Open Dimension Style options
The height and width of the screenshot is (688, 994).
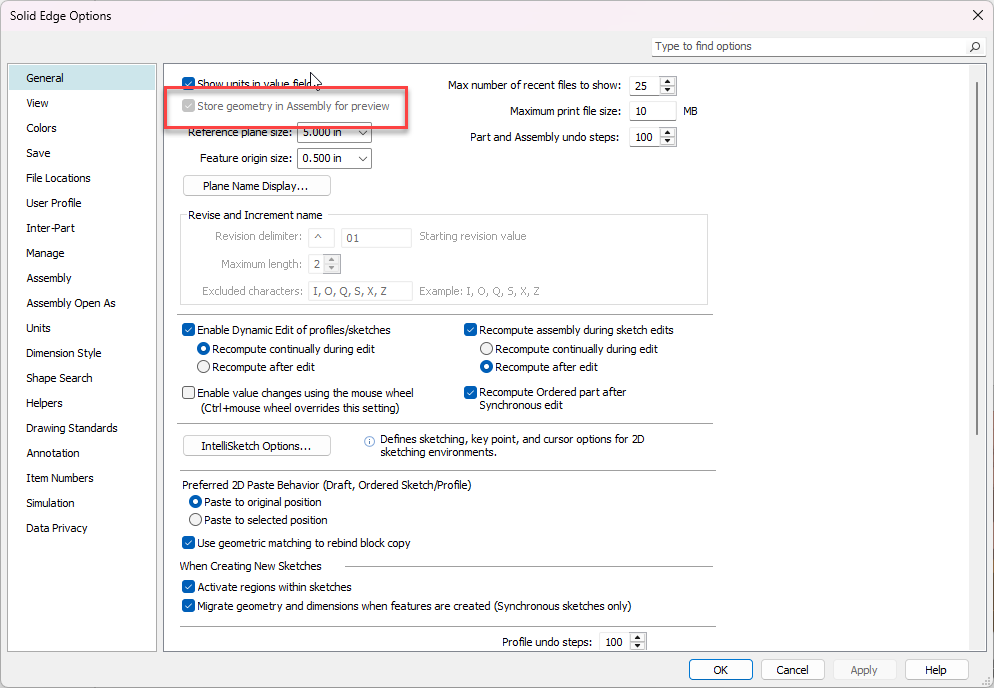click(82, 353)
